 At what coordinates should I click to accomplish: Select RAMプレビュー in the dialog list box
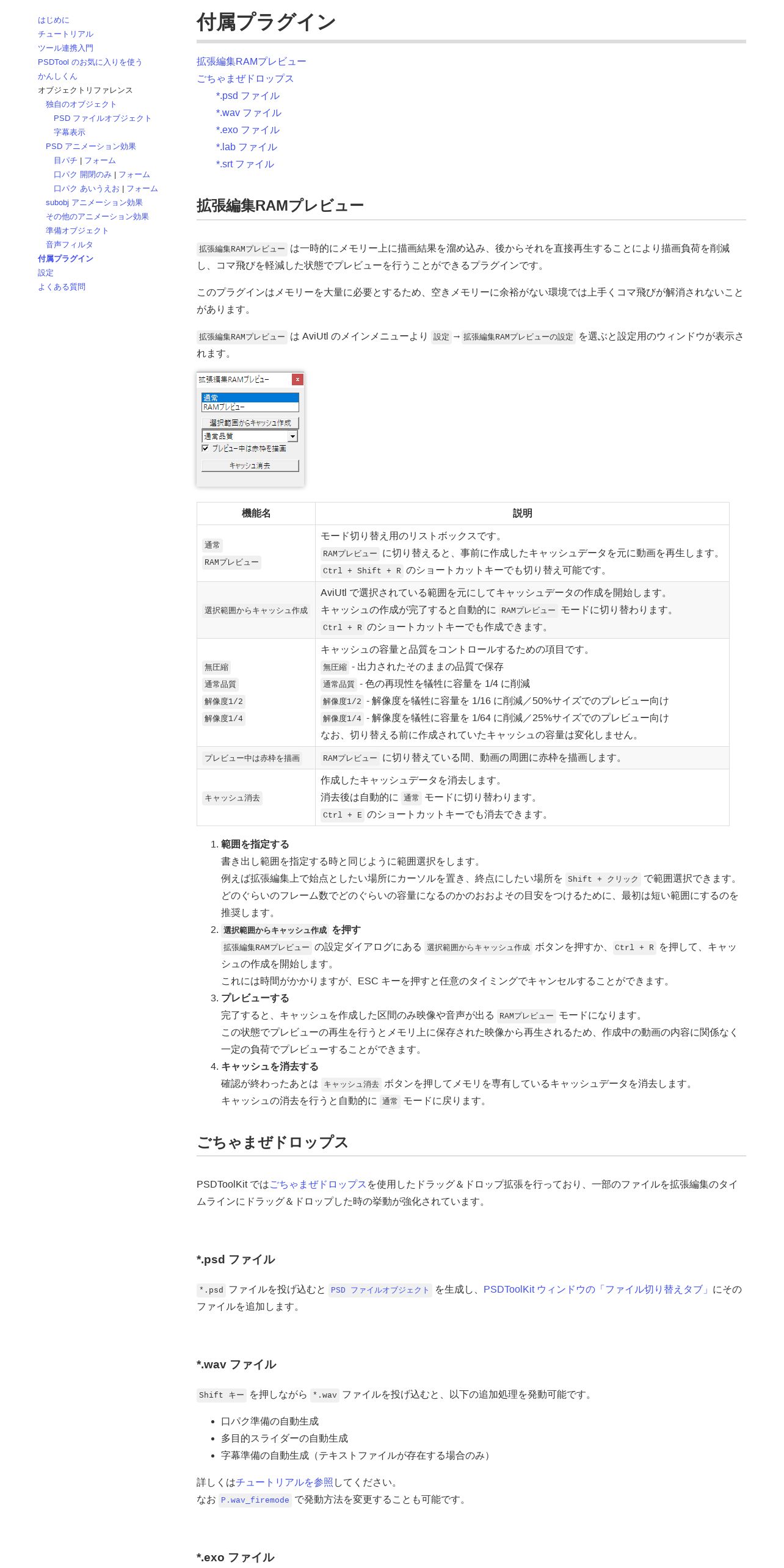(250, 407)
